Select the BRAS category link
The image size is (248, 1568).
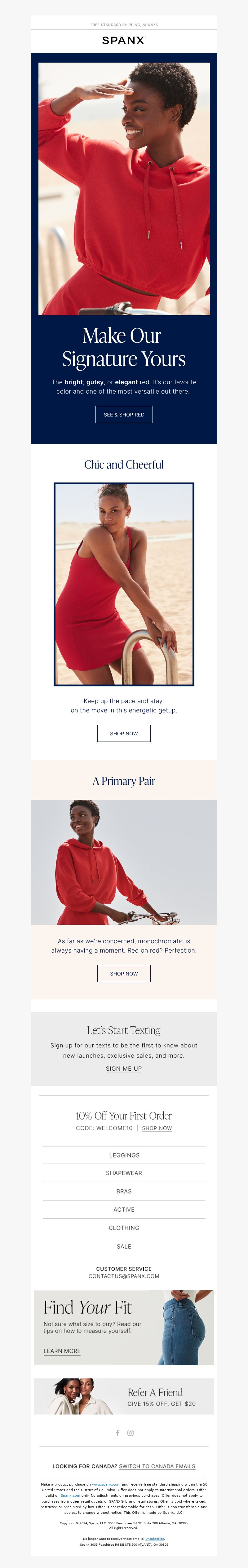pyautogui.click(x=124, y=1191)
